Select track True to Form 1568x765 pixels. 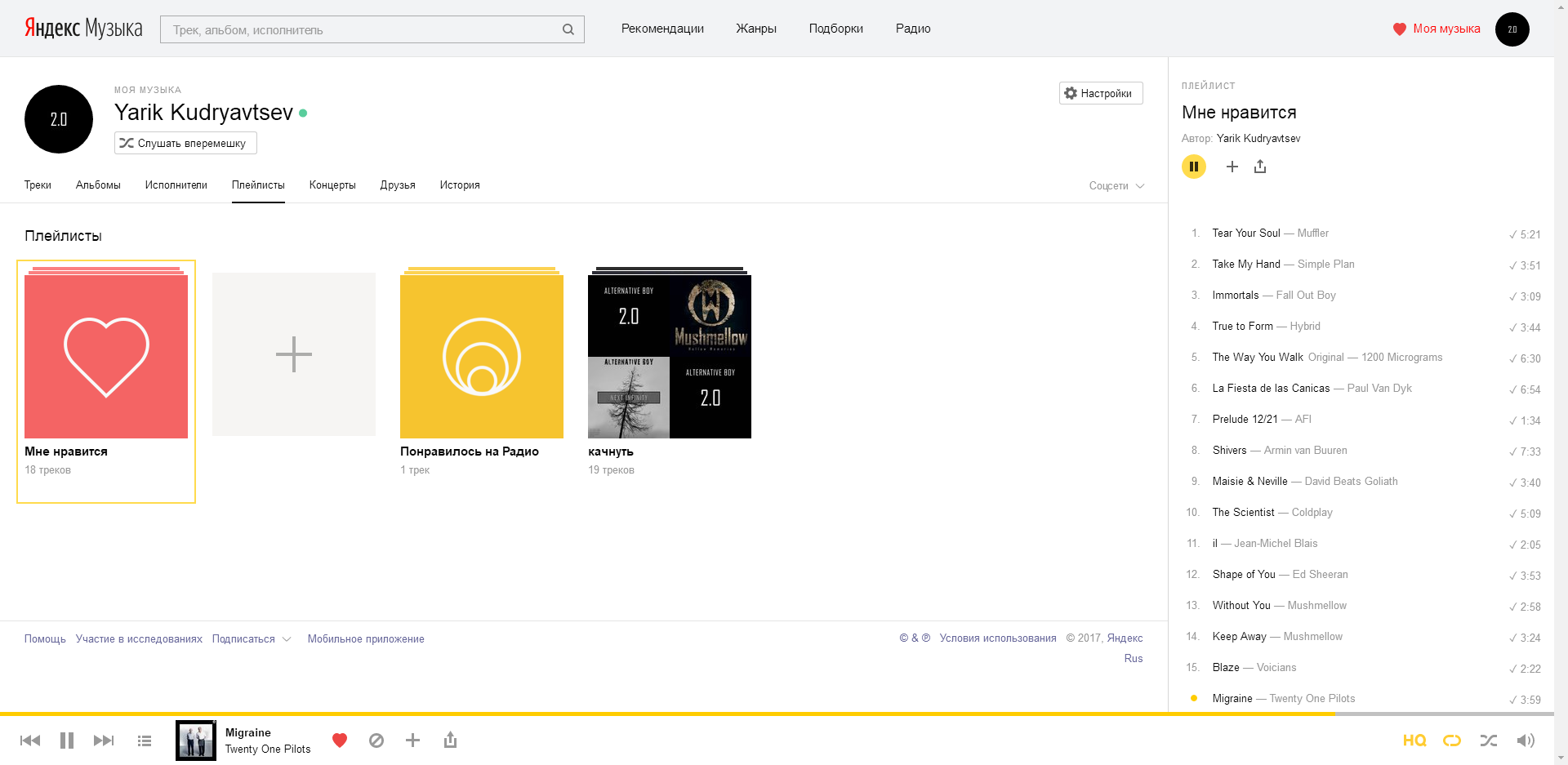(1243, 327)
